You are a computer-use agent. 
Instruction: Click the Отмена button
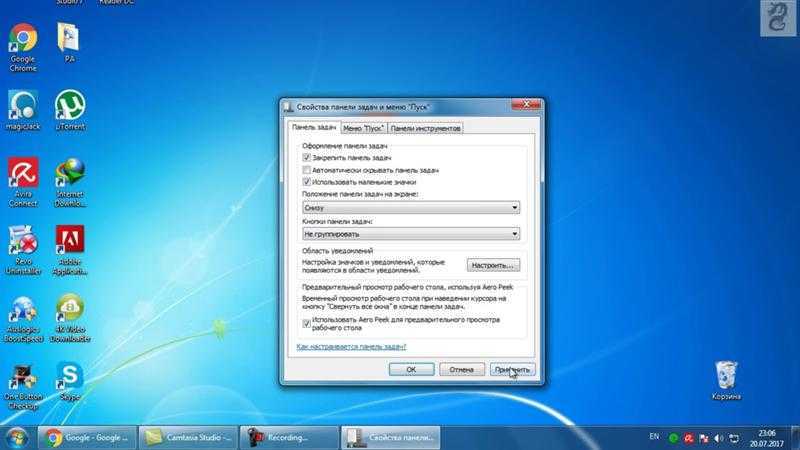(x=462, y=369)
